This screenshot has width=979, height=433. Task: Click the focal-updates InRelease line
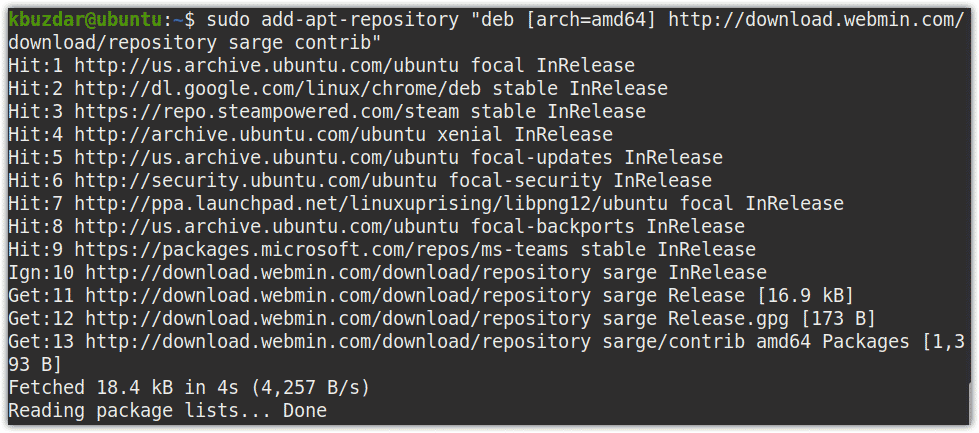point(365,157)
